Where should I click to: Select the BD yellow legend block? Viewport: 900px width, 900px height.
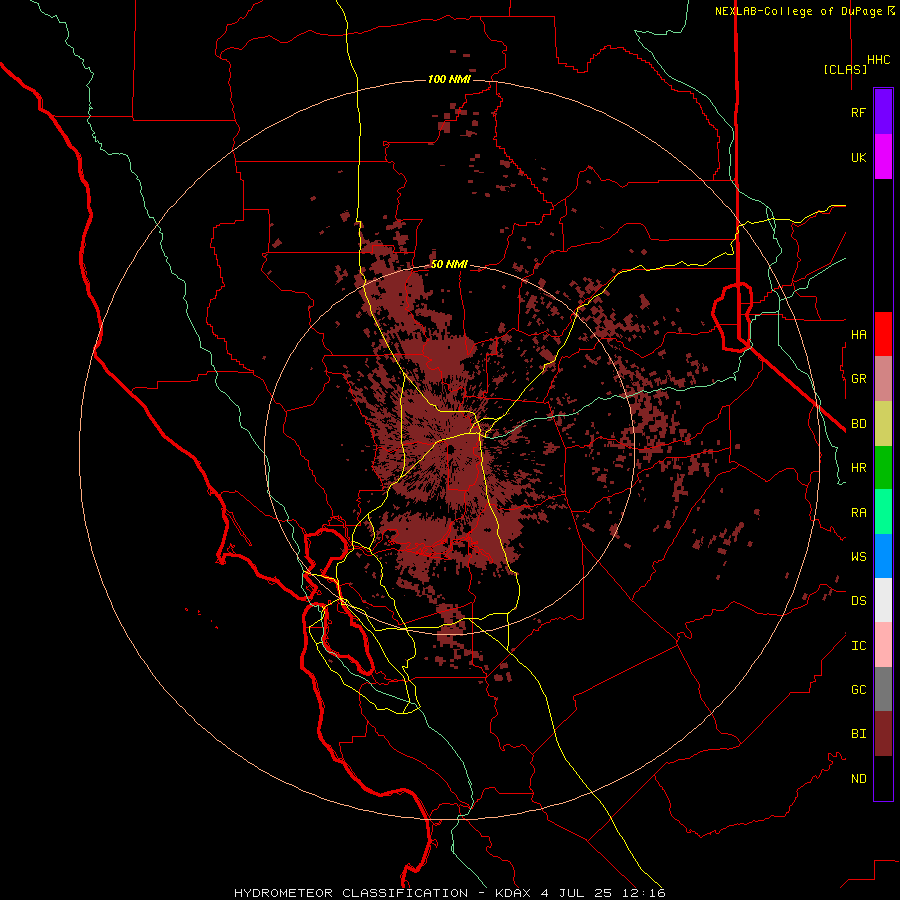tap(883, 424)
